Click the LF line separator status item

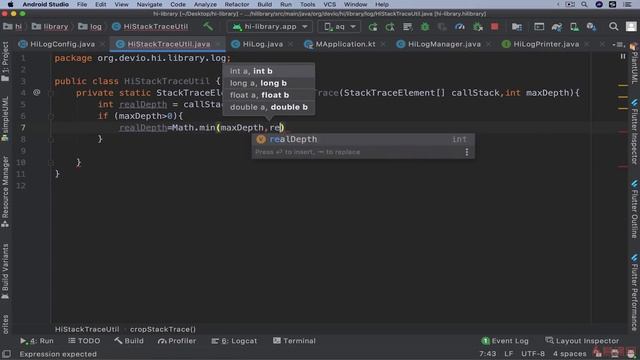(x=509, y=354)
